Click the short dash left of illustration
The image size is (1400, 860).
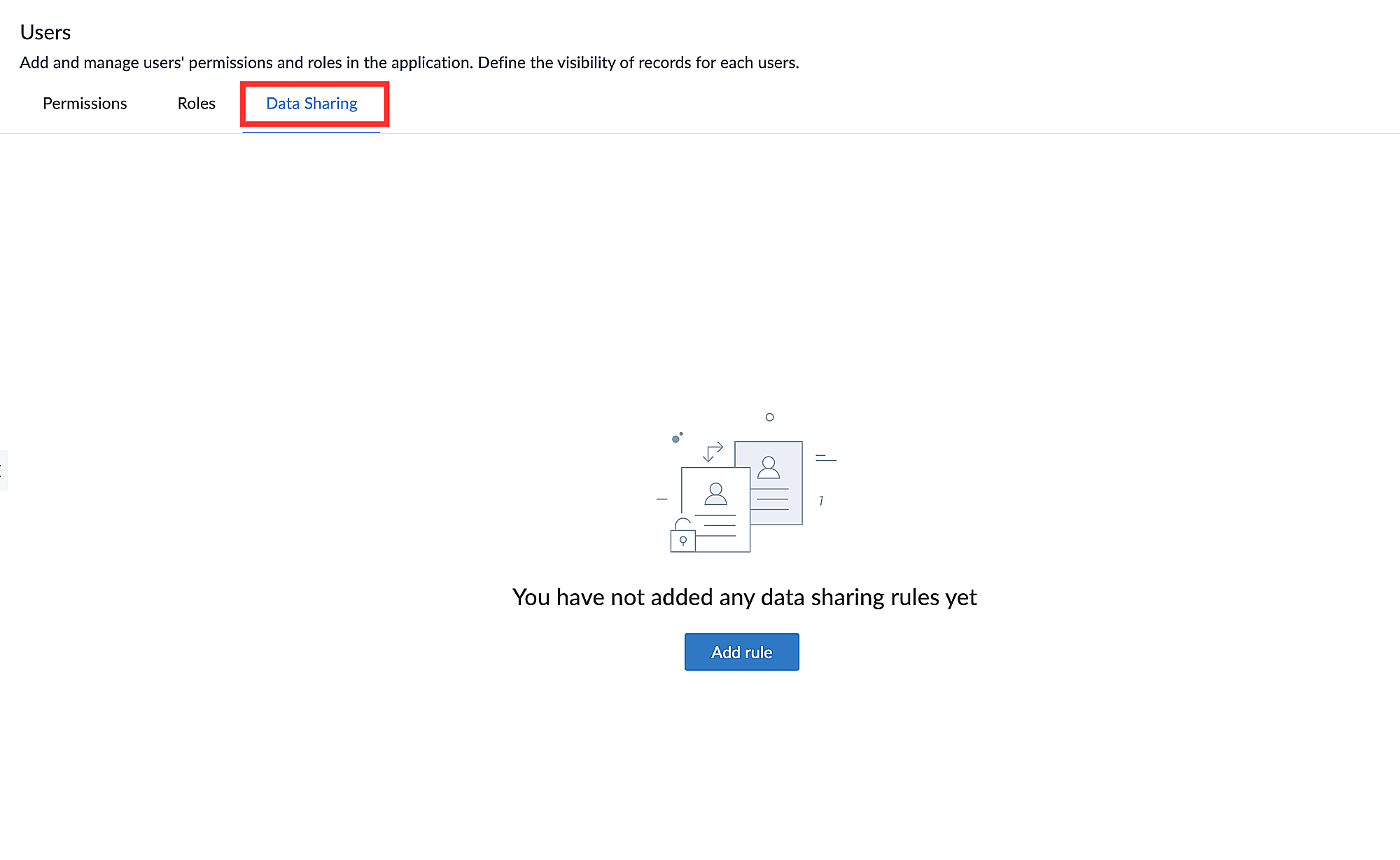coord(661,499)
